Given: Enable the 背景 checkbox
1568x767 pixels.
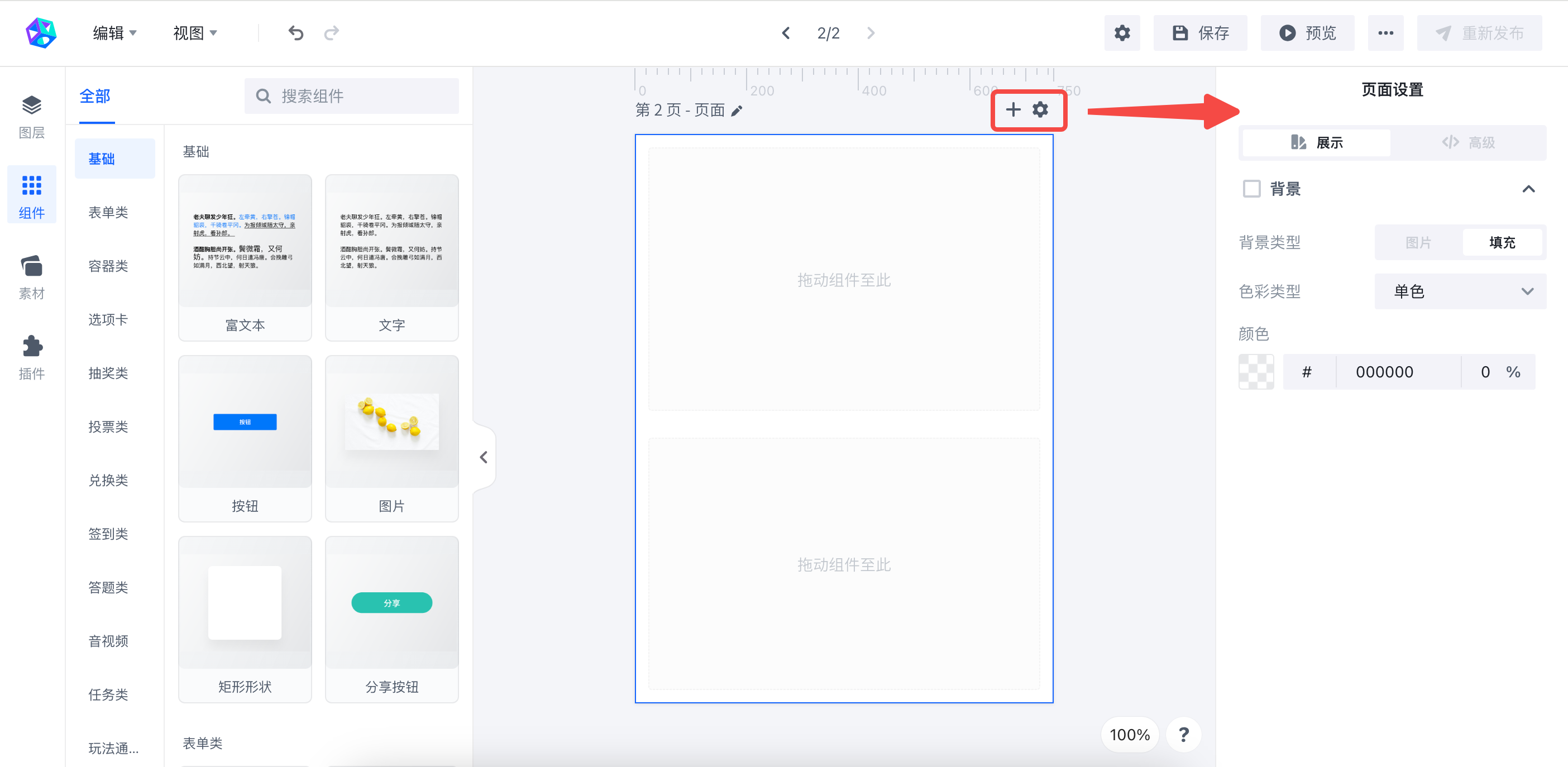Looking at the screenshot, I should click(1251, 189).
